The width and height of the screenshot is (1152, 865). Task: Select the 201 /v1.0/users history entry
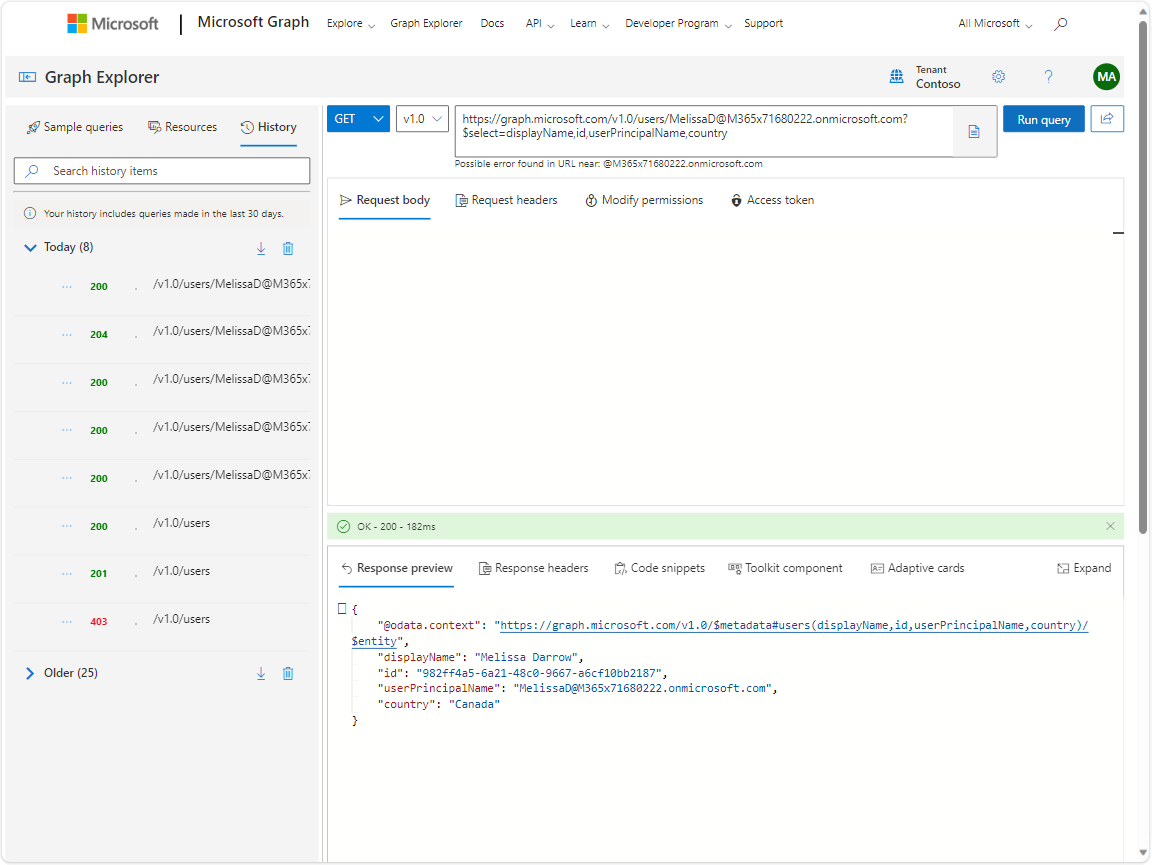[x=162, y=572]
